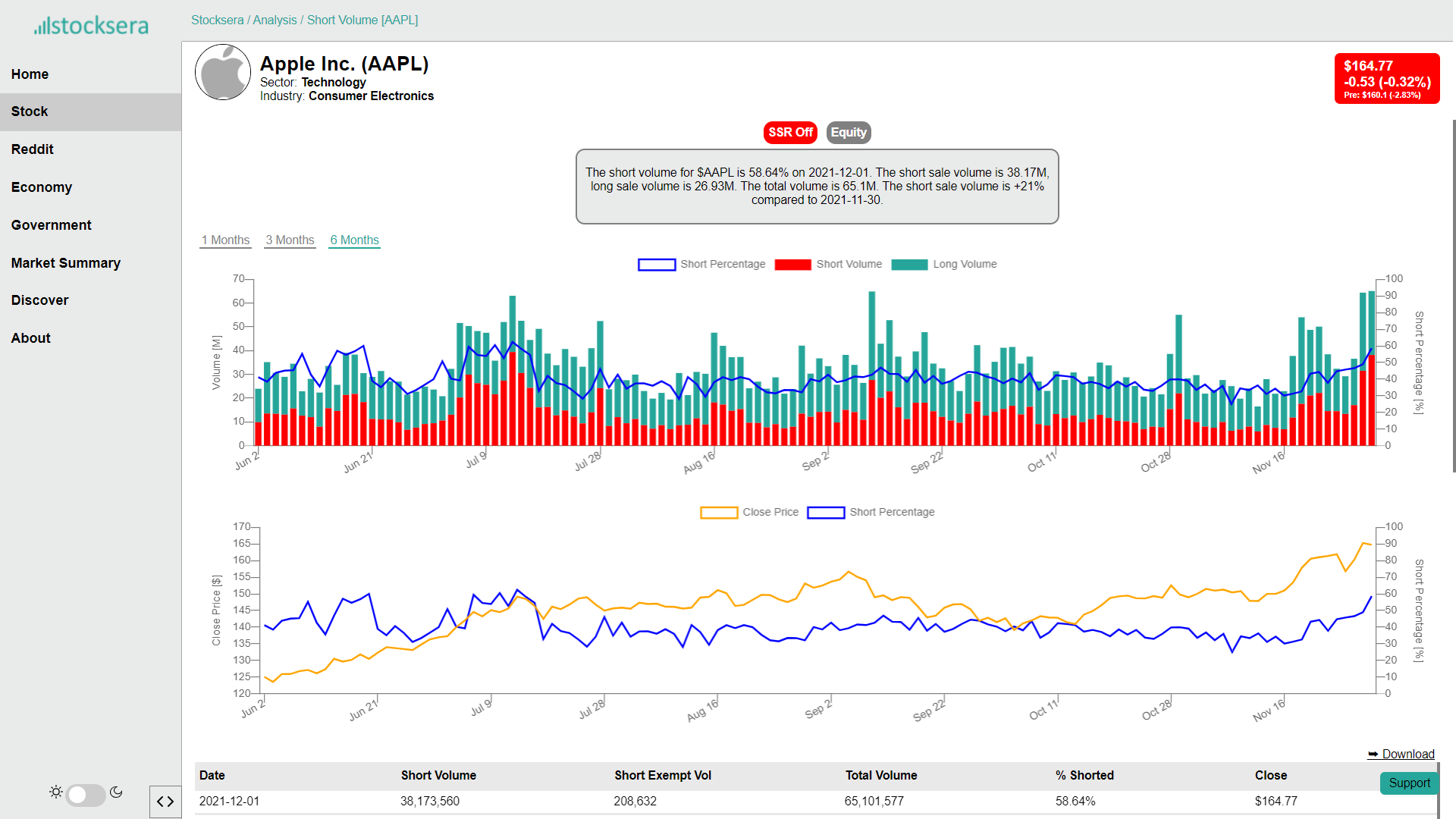Click the Stocksera logo
Screen dimensions: 1456x819
pos(91,26)
